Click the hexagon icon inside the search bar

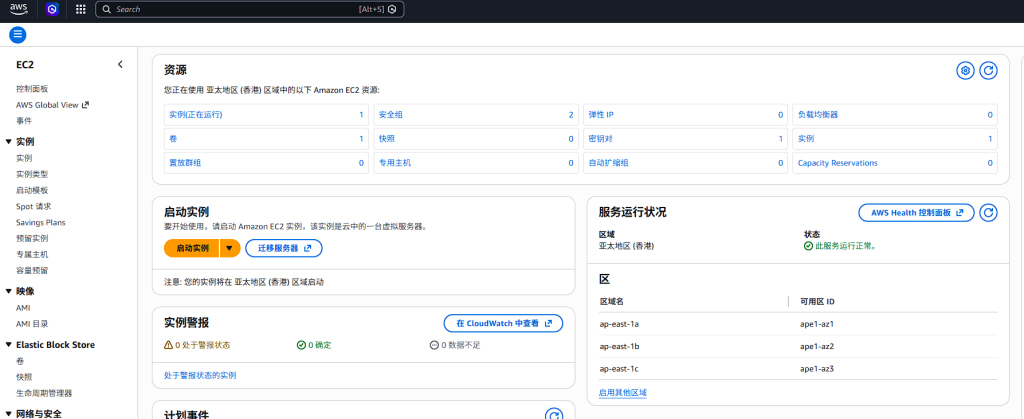click(392, 9)
